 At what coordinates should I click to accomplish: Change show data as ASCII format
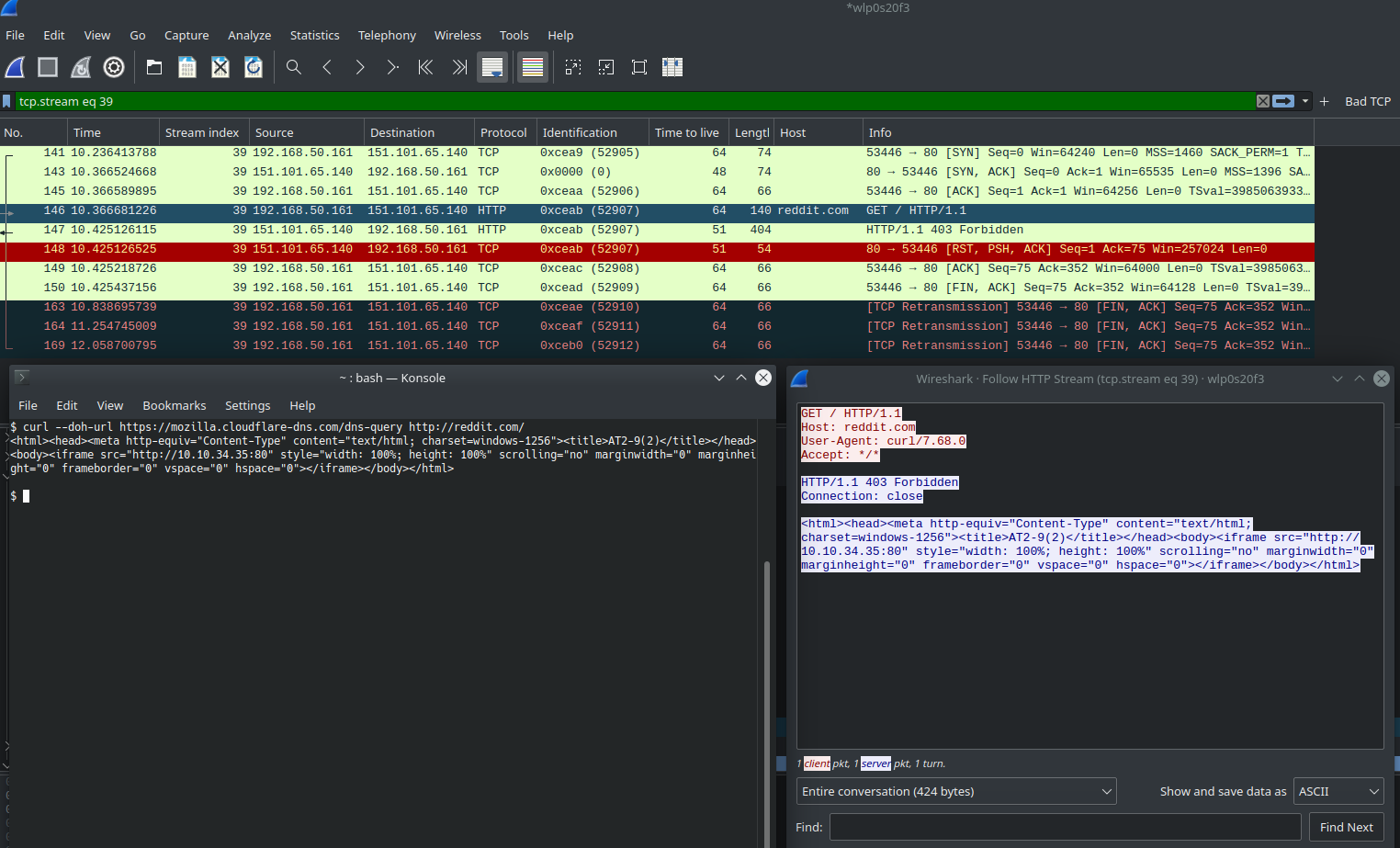[1338, 791]
